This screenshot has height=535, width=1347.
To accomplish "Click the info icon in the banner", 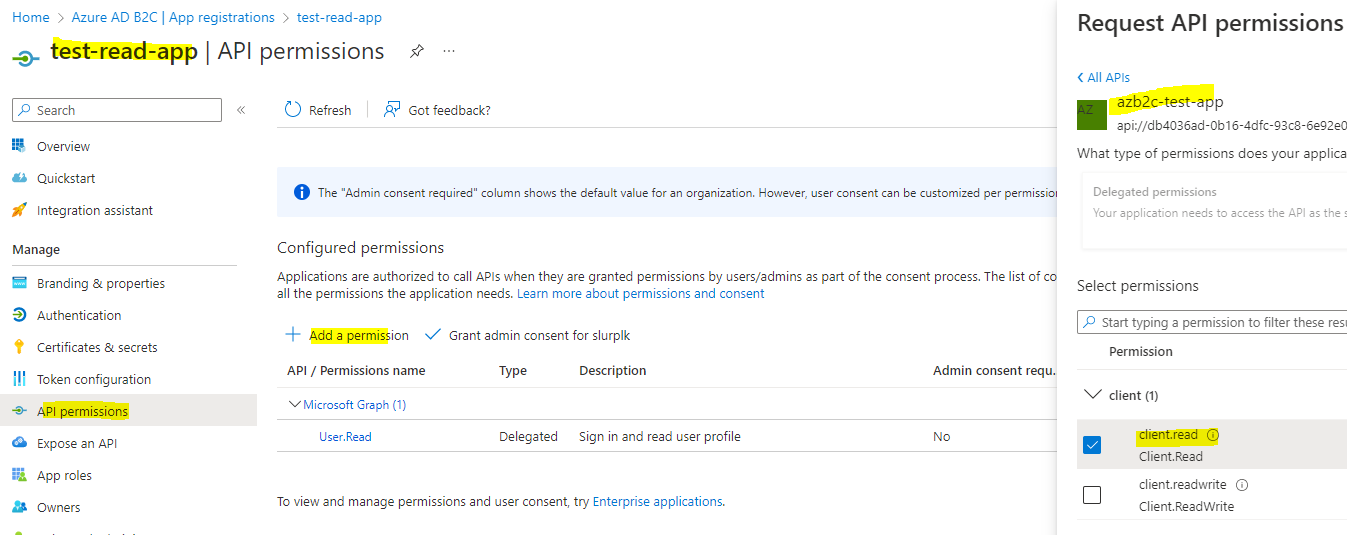I will pos(302,192).
